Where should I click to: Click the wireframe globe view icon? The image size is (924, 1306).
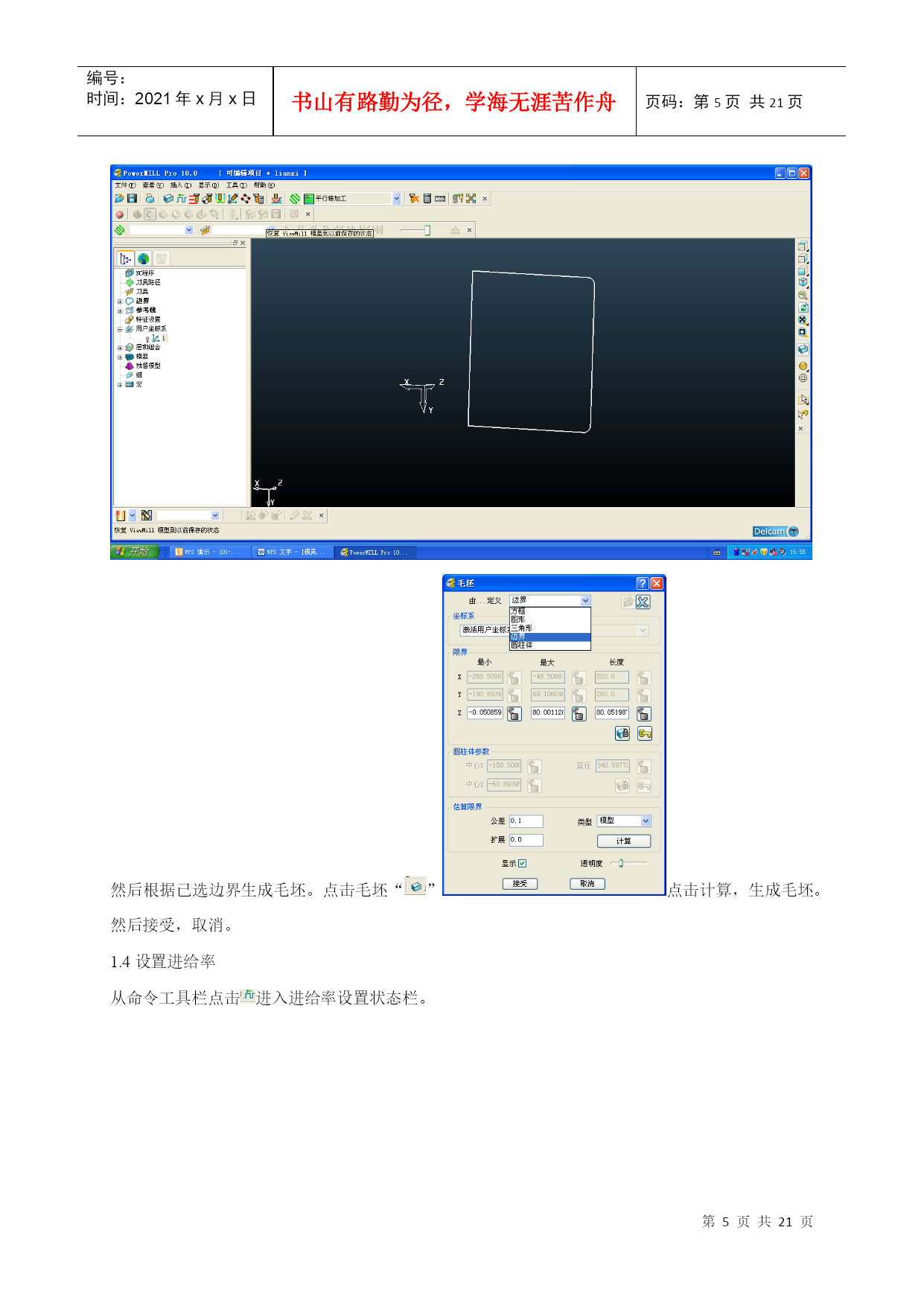click(803, 378)
